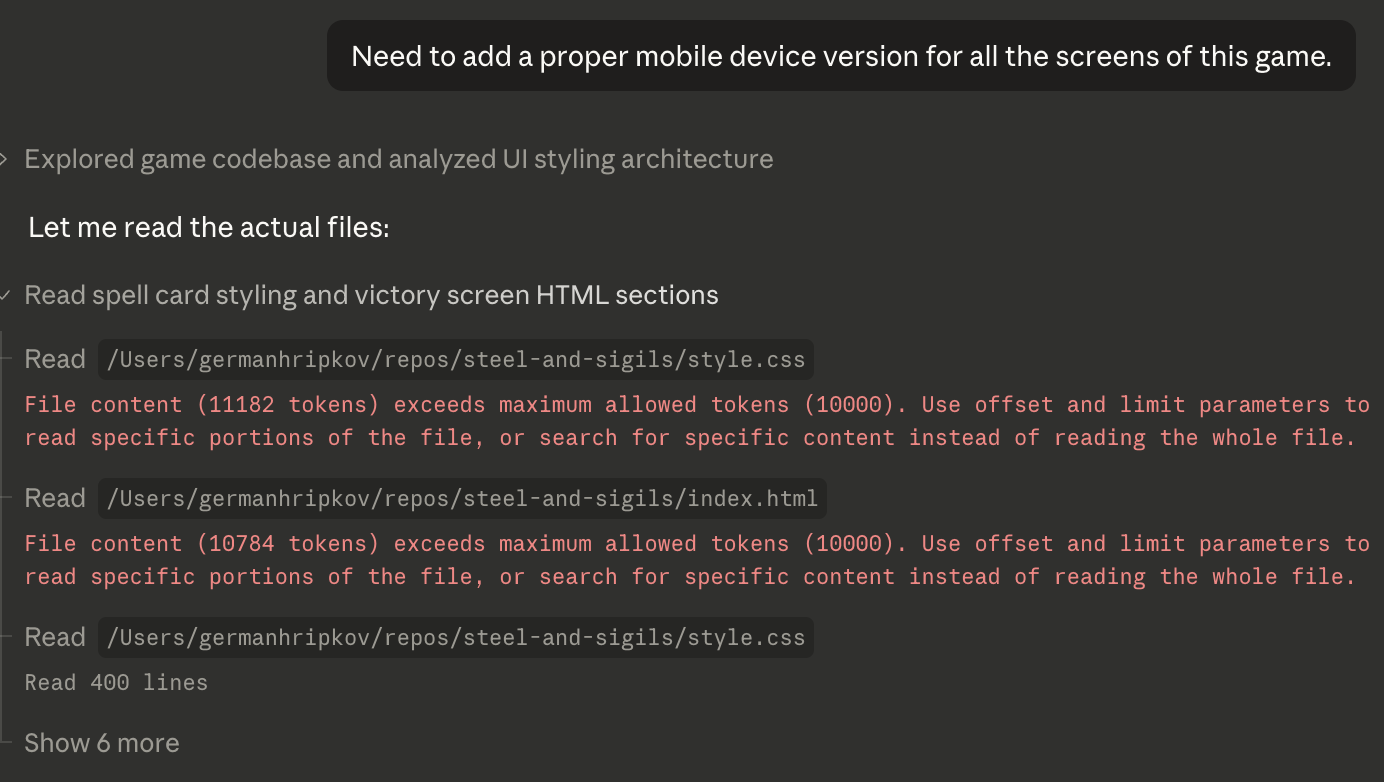Click the 'Read' label beside index.html

(x=55, y=498)
